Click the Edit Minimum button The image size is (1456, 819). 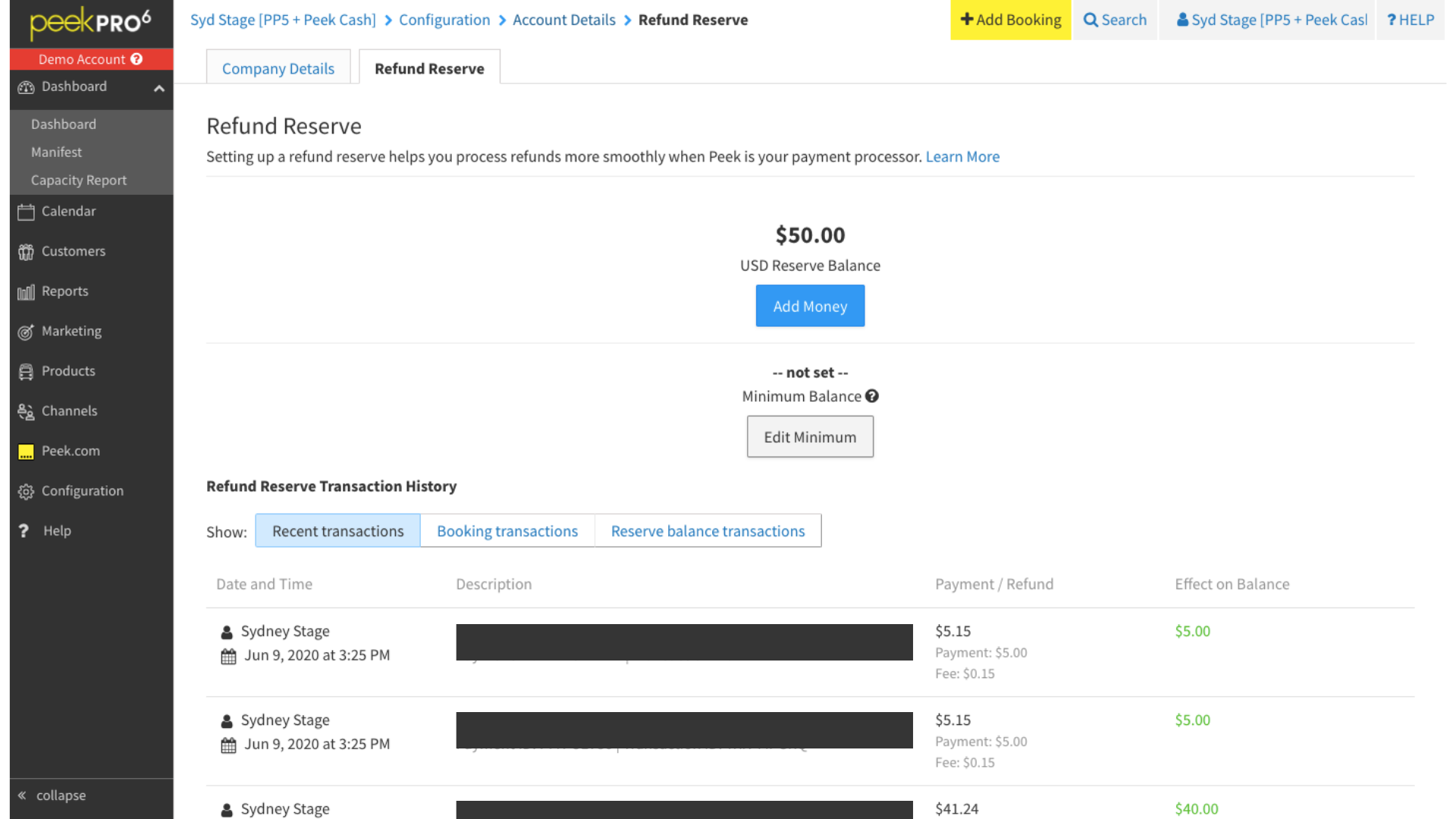[x=810, y=437]
